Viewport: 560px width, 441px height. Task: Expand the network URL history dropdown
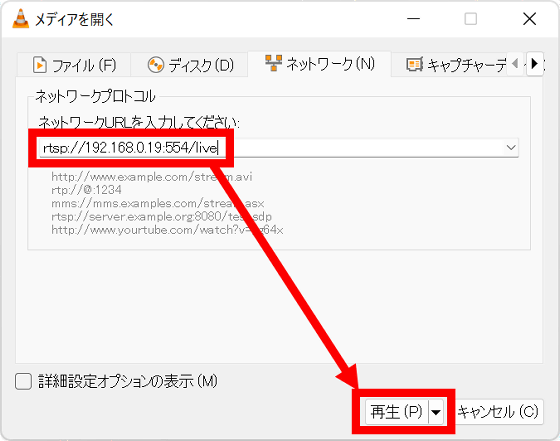click(x=511, y=147)
